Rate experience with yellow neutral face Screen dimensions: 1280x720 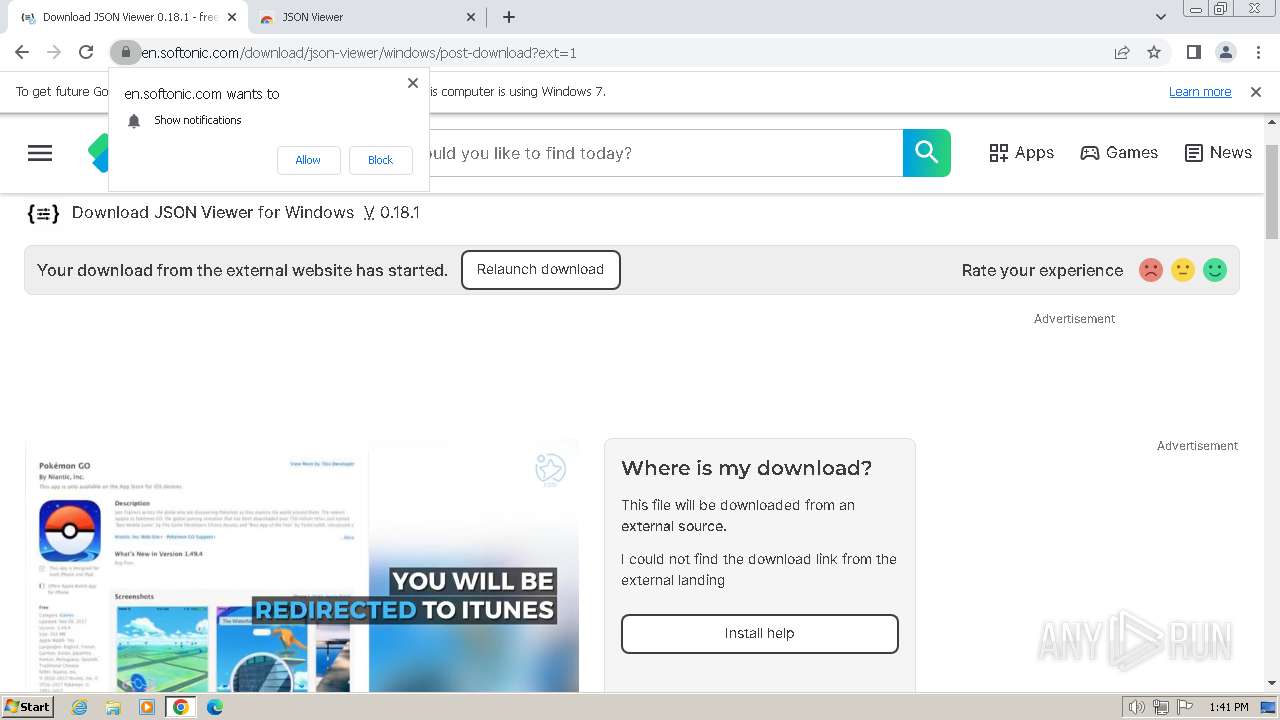[1183, 270]
